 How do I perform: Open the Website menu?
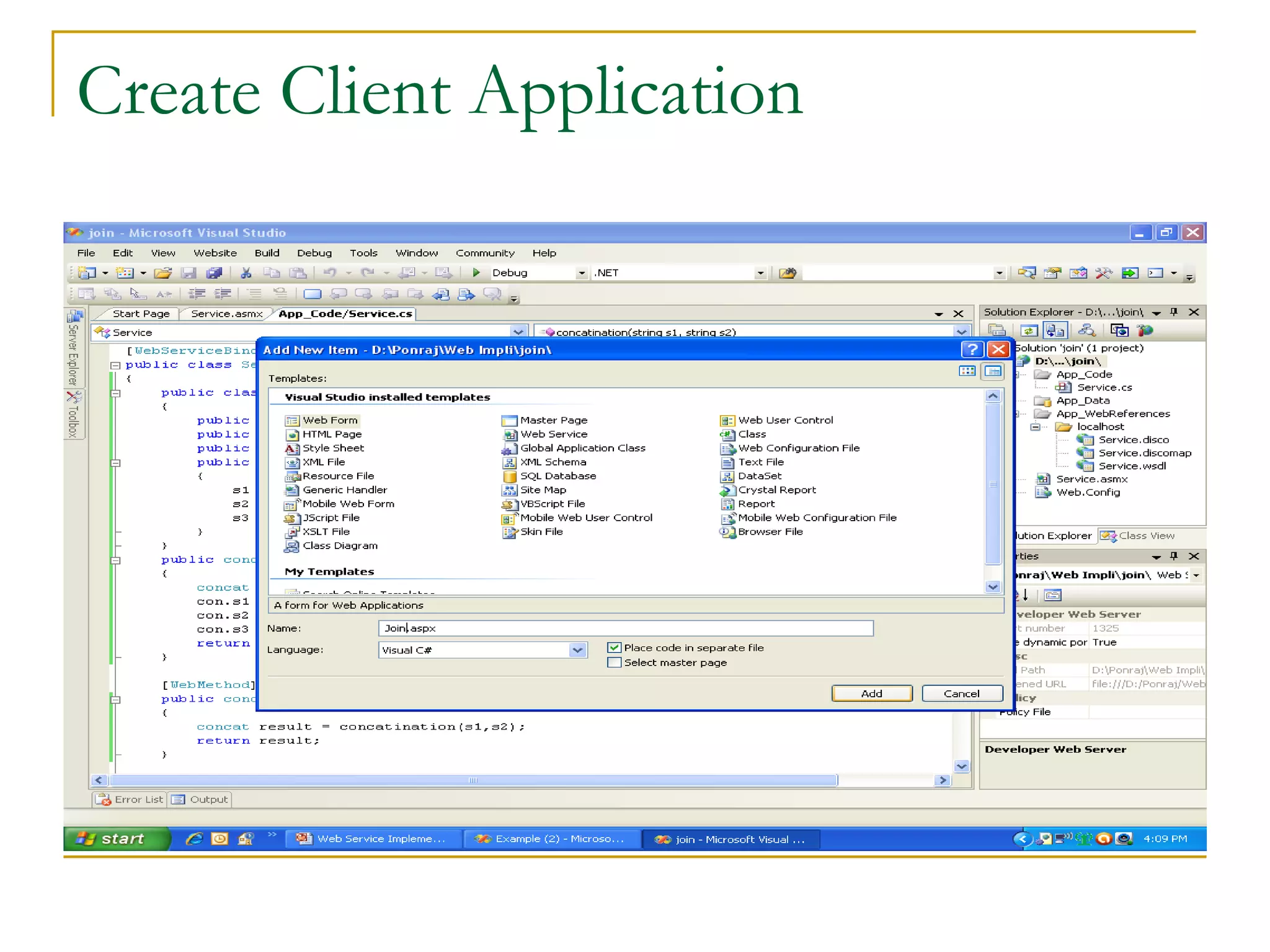pos(215,253)
